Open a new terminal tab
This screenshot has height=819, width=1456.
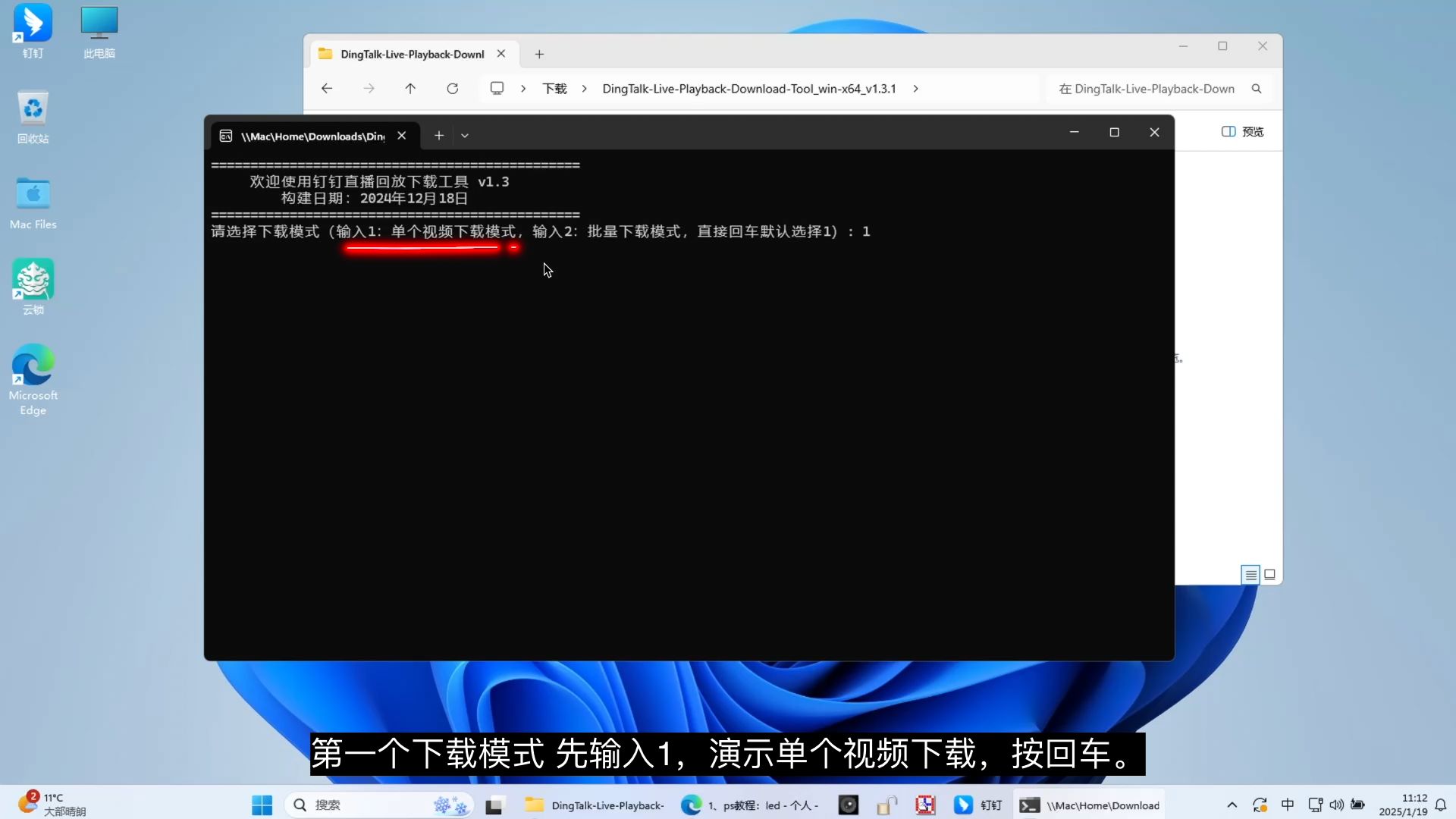click(438, 136)
